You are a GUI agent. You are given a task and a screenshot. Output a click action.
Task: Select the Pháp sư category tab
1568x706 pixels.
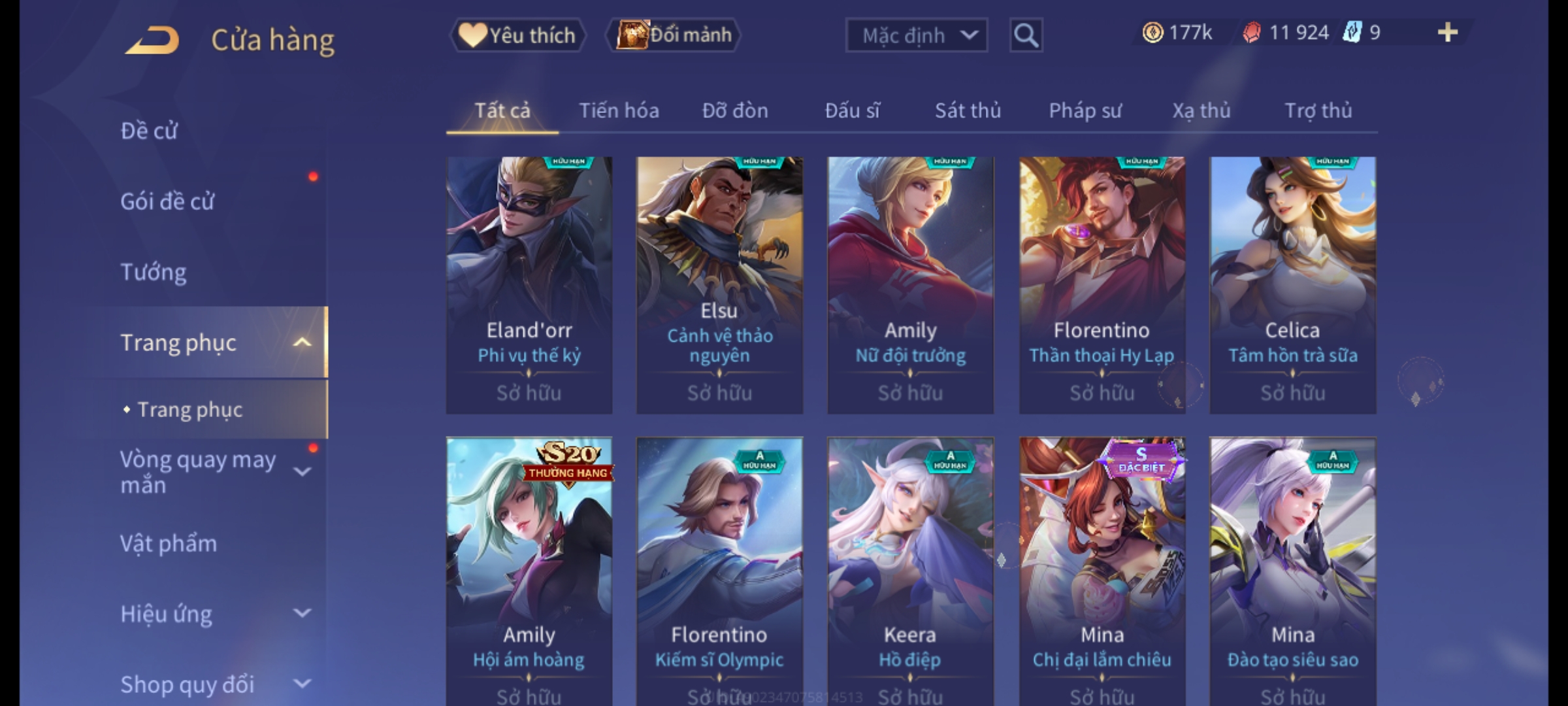[1085, 110]
